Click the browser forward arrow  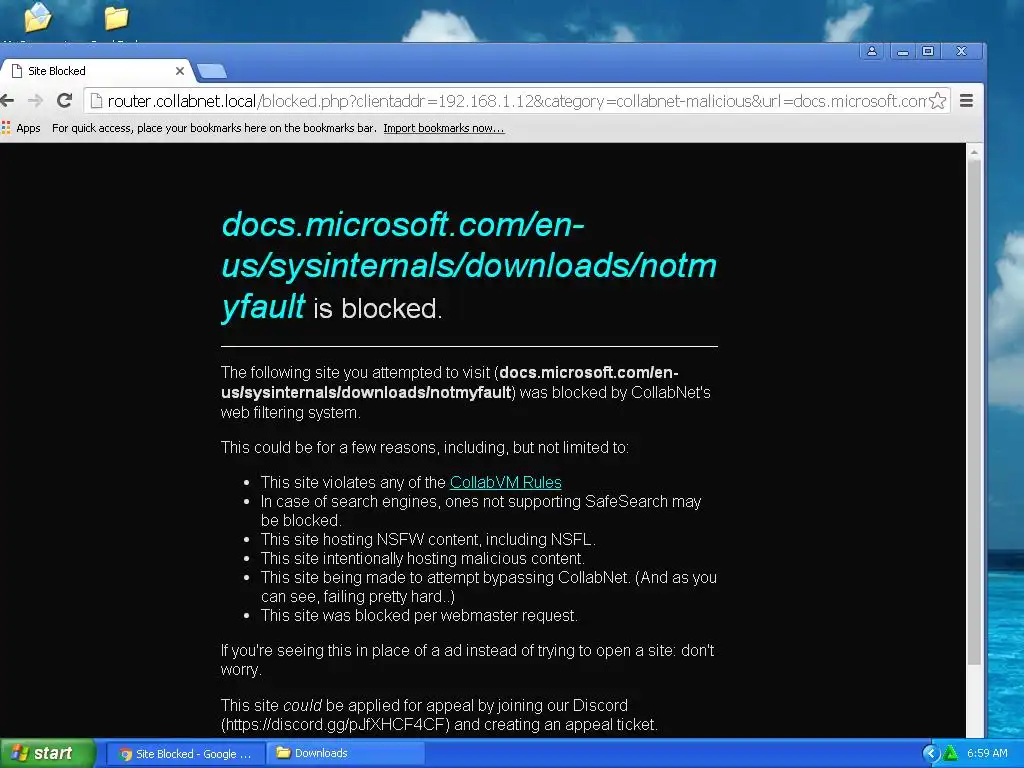(x=35, y=101)
